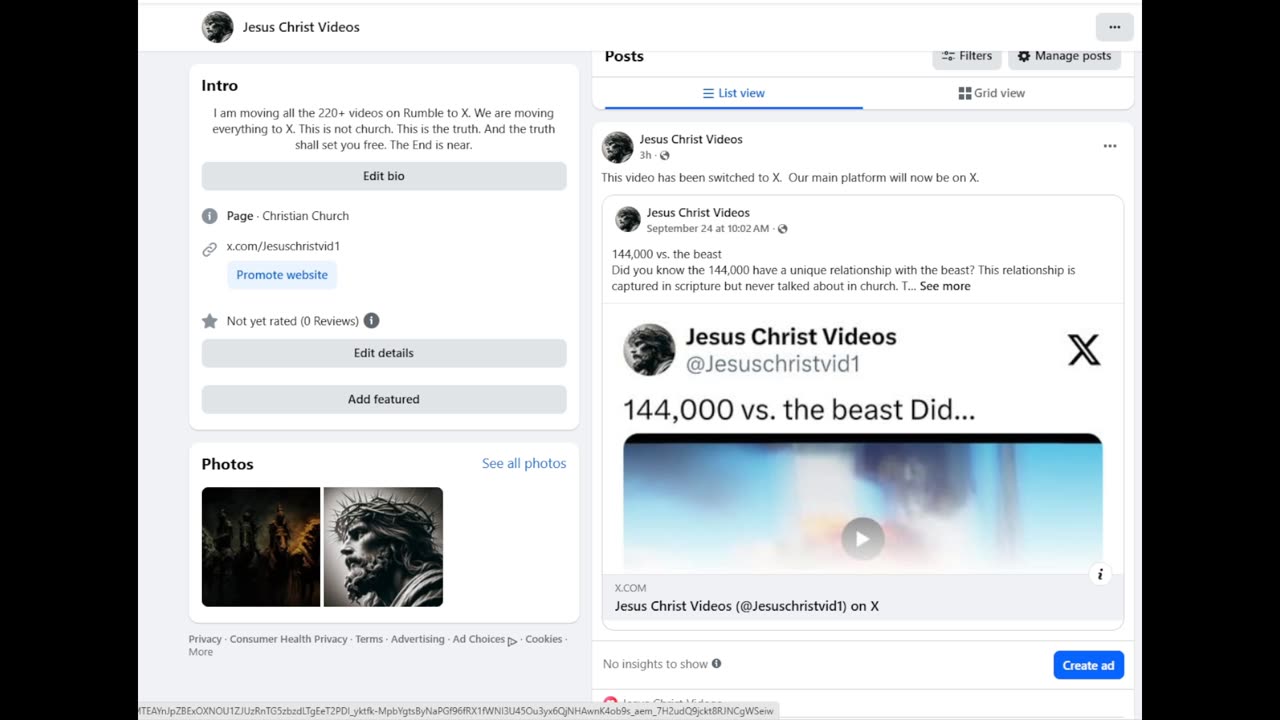Open the X.COM link title Jesus Christ Videos on X
The image size is (1280, 720).
[746, 606]
